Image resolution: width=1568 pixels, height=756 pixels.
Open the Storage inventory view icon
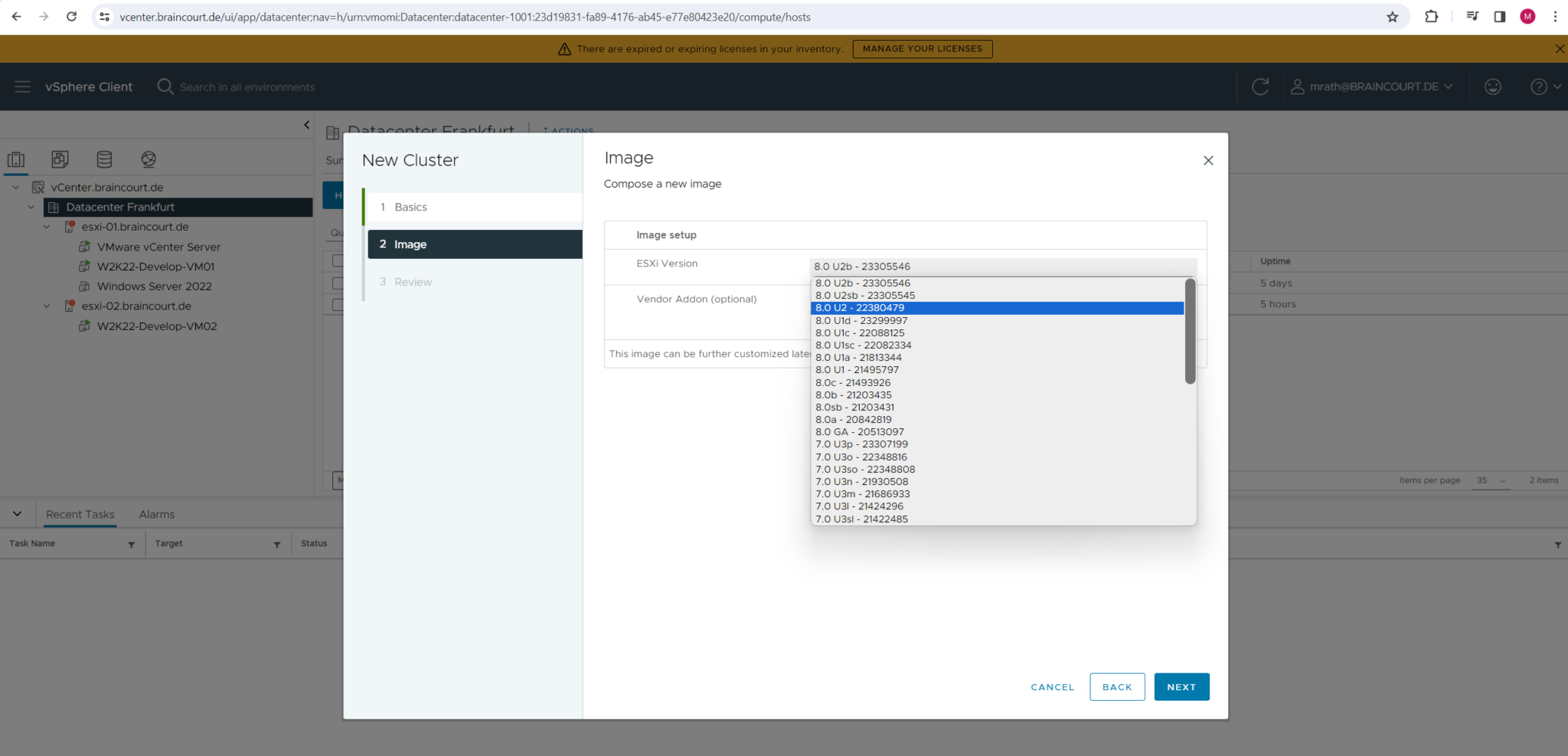(104, 159)
